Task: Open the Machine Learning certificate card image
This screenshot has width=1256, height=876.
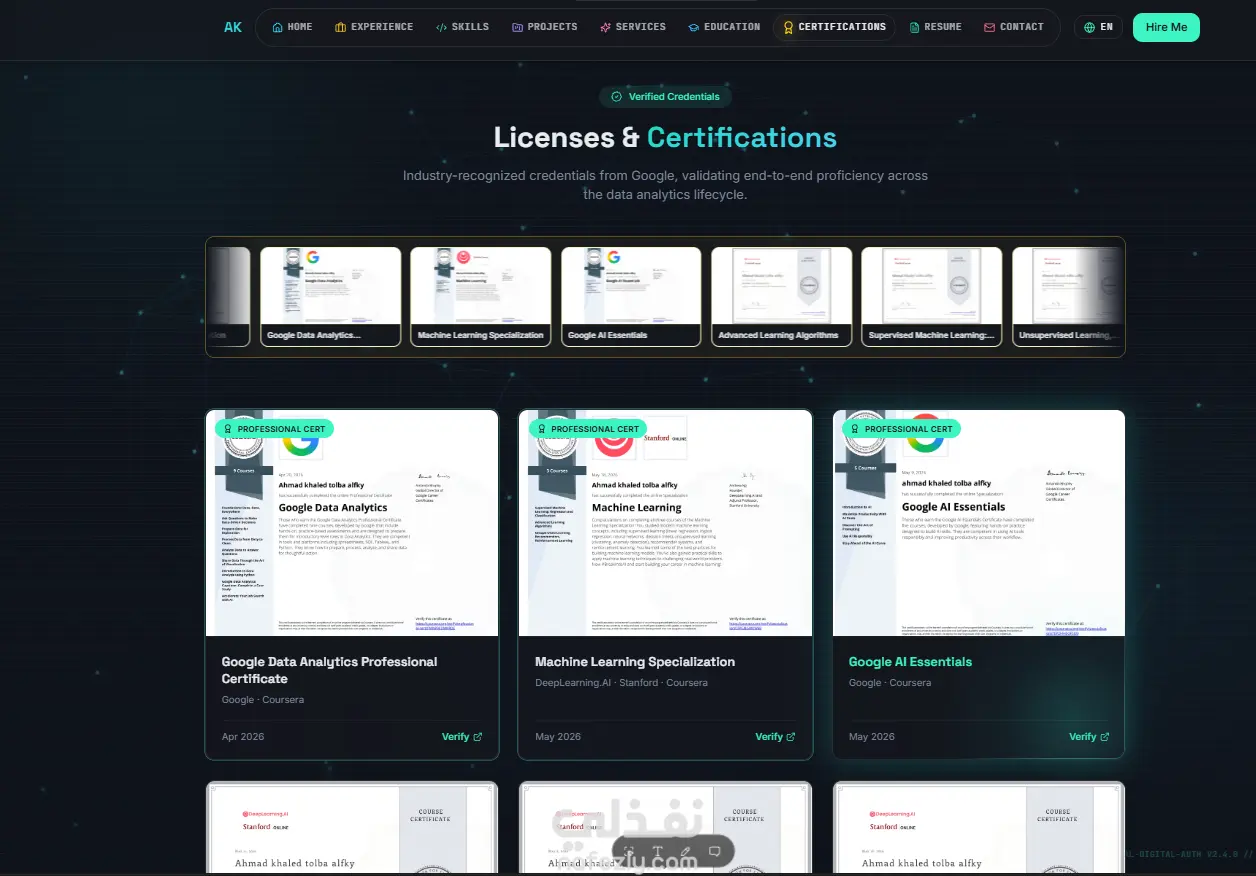Action: click(x=665, y=523)
